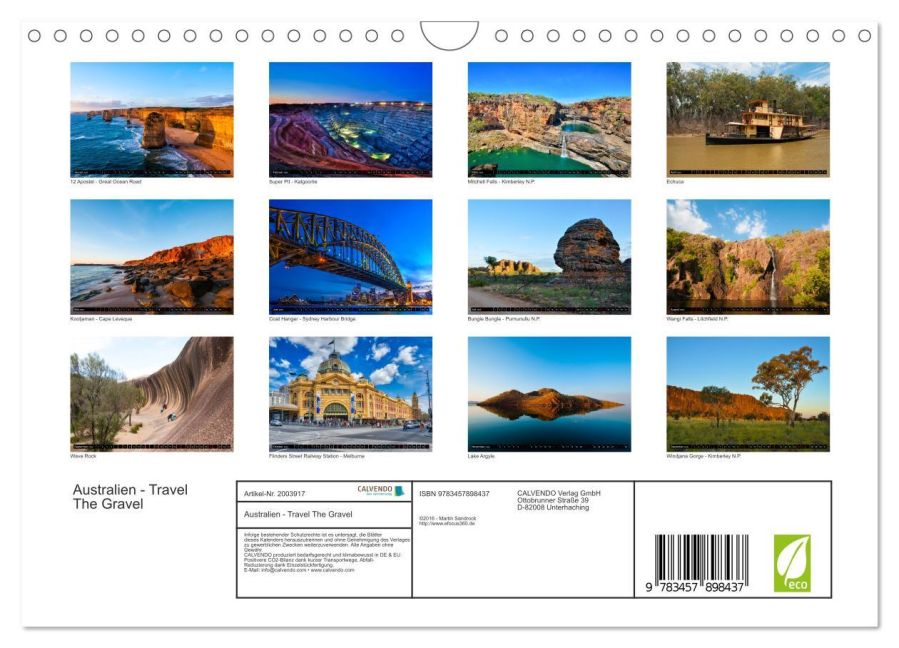Select the Super Pit Kalgoorlie photo
Screen dimensions: 899x648
[350, 119]
